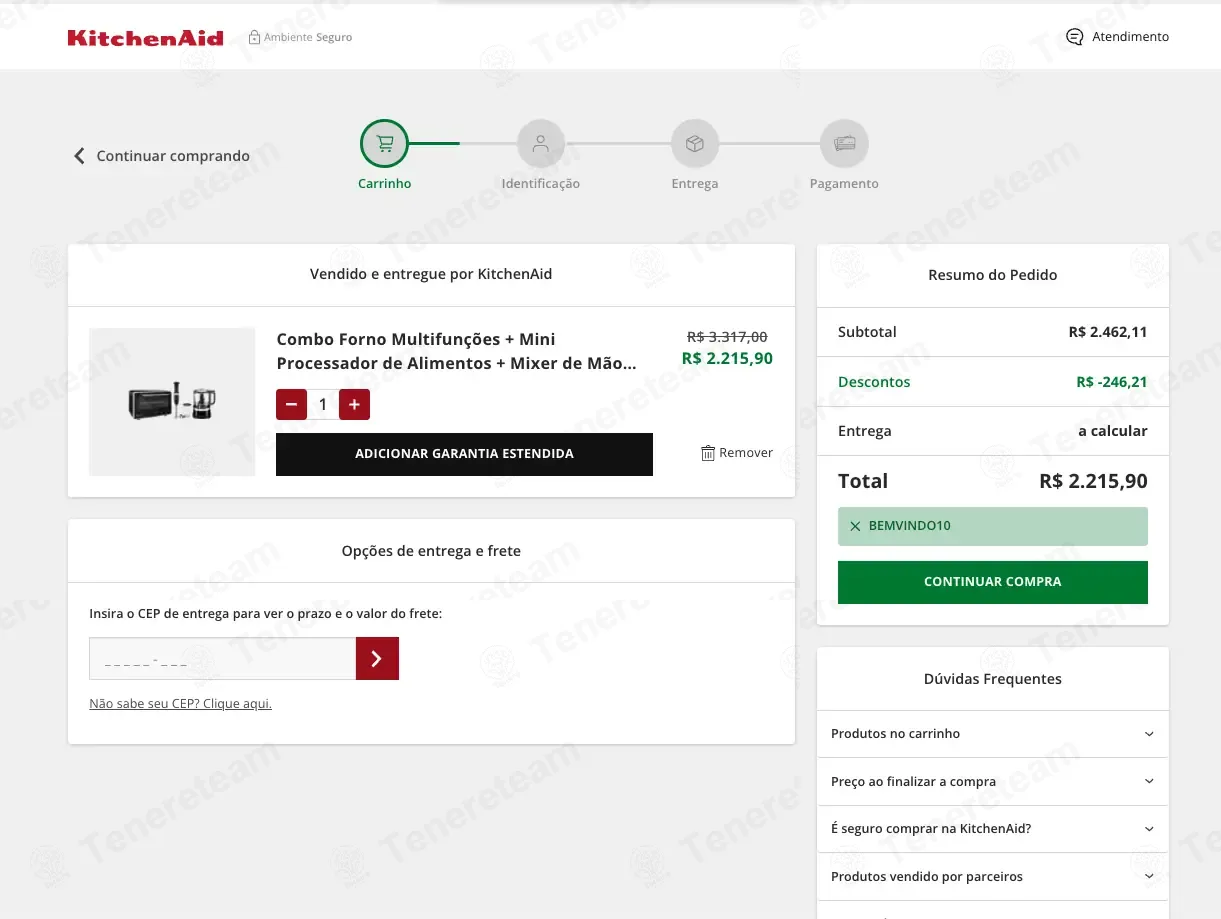Click the crossed-out price R$ 3.317,00
The width and height of the screenshot is (1221, 919).
click(x=727, y=337)
